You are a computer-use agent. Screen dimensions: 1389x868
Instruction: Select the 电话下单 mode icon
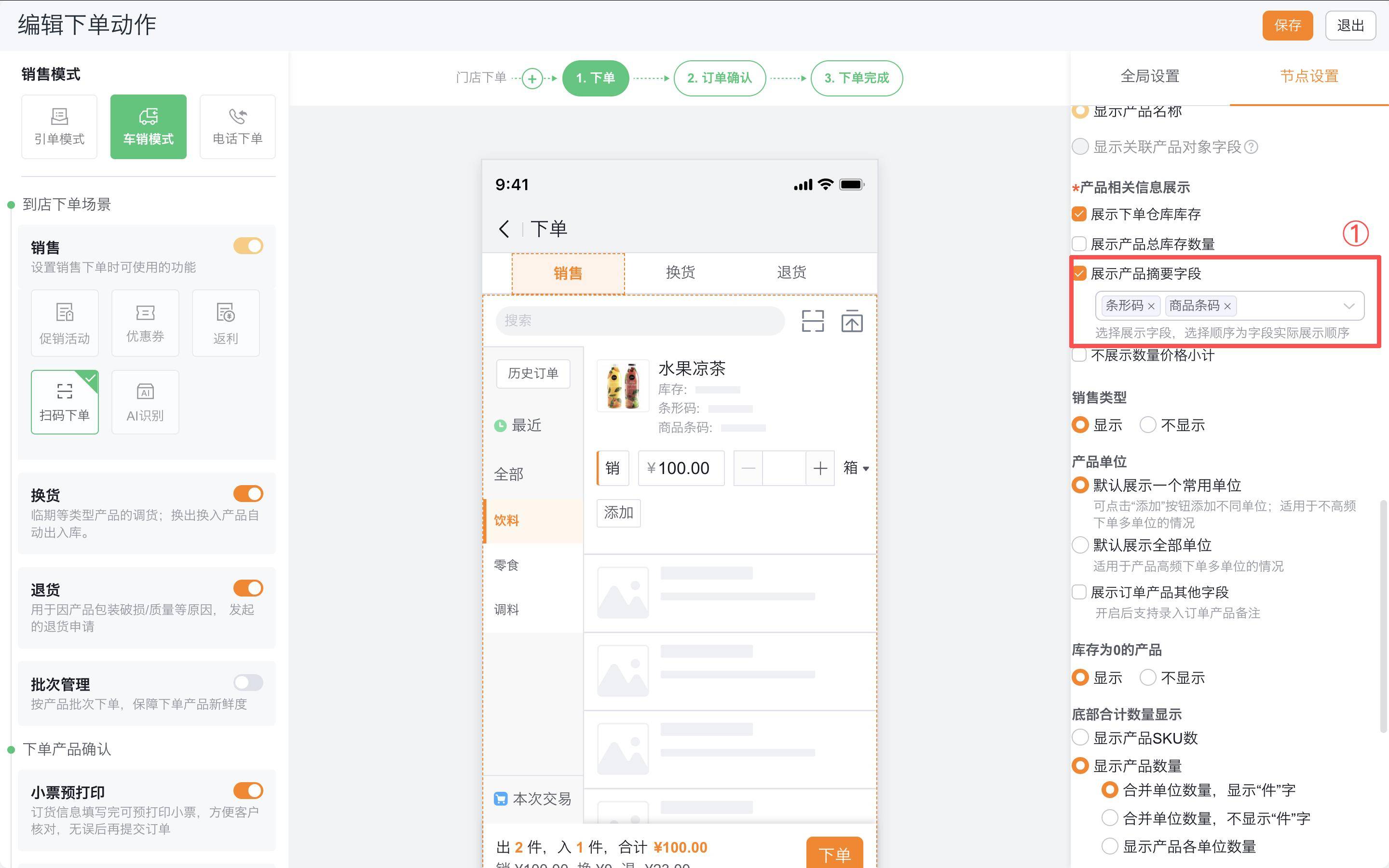[237, 126]
